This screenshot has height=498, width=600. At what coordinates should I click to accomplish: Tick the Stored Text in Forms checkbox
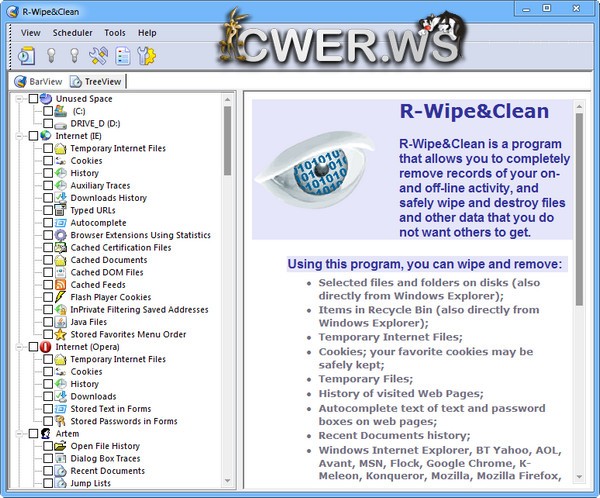coord(48,409)
